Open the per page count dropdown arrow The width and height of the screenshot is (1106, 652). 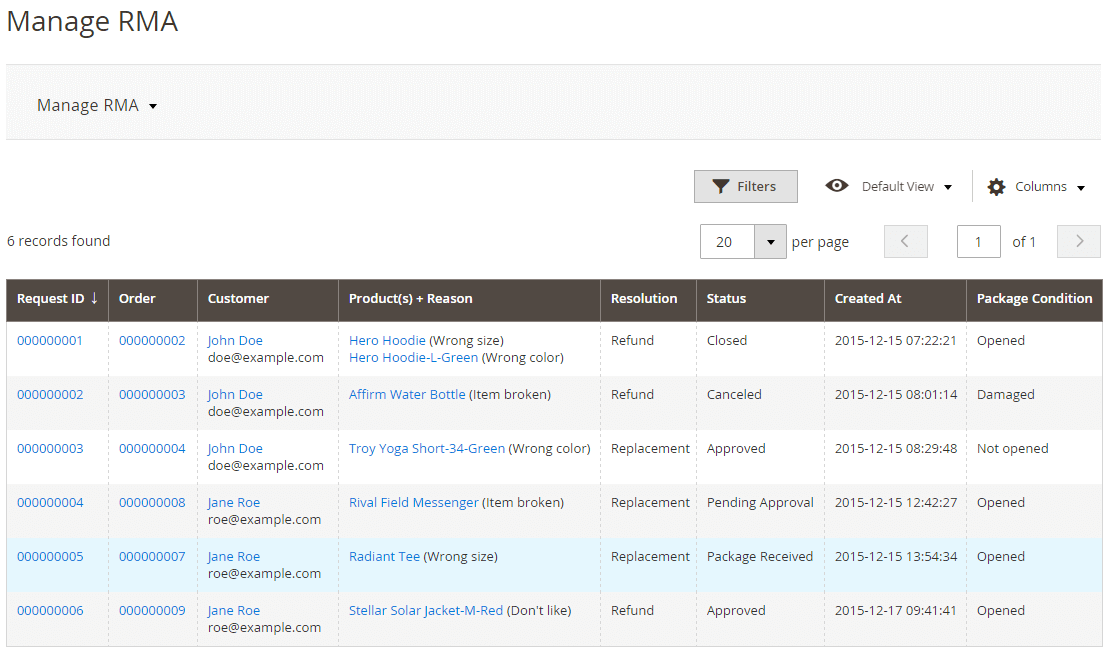point(770,242)
